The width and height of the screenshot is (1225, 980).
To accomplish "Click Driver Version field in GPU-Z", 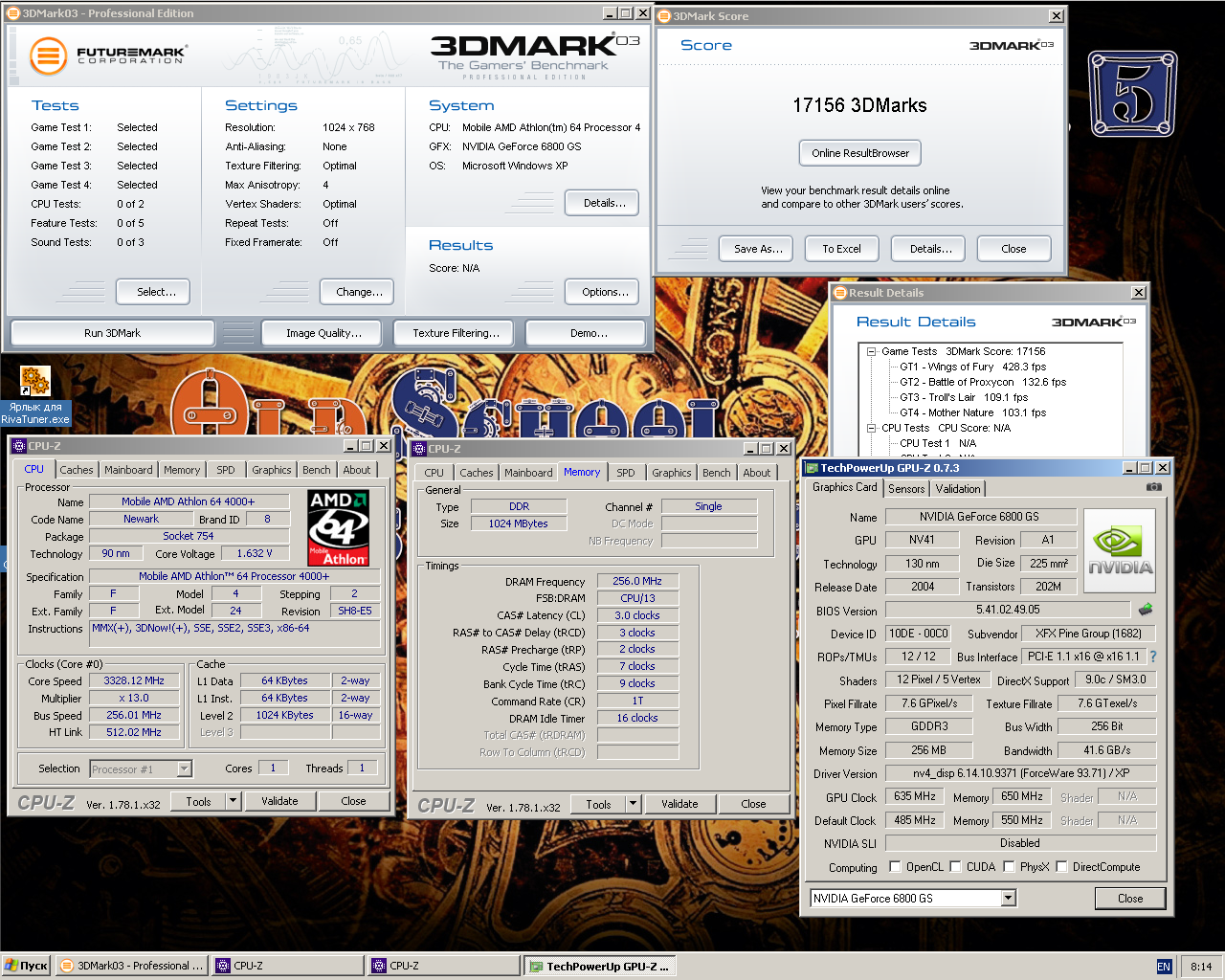I will pos(1020,773).
